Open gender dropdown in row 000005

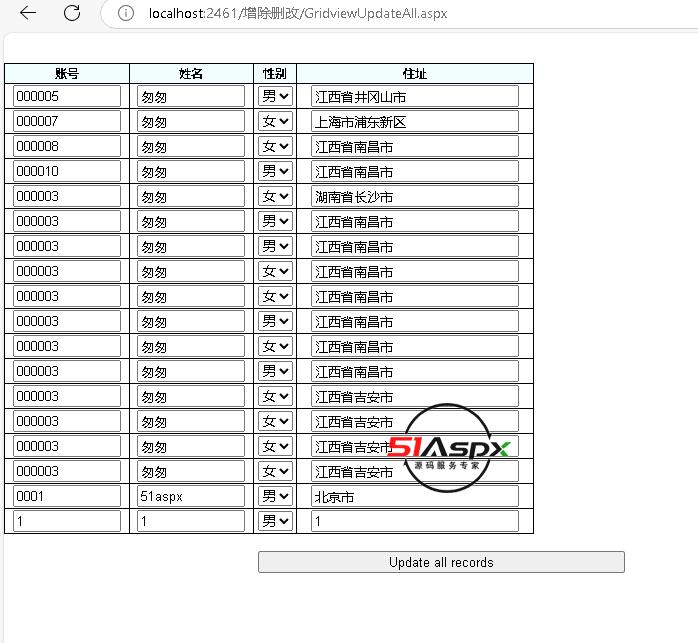point(275,96)
